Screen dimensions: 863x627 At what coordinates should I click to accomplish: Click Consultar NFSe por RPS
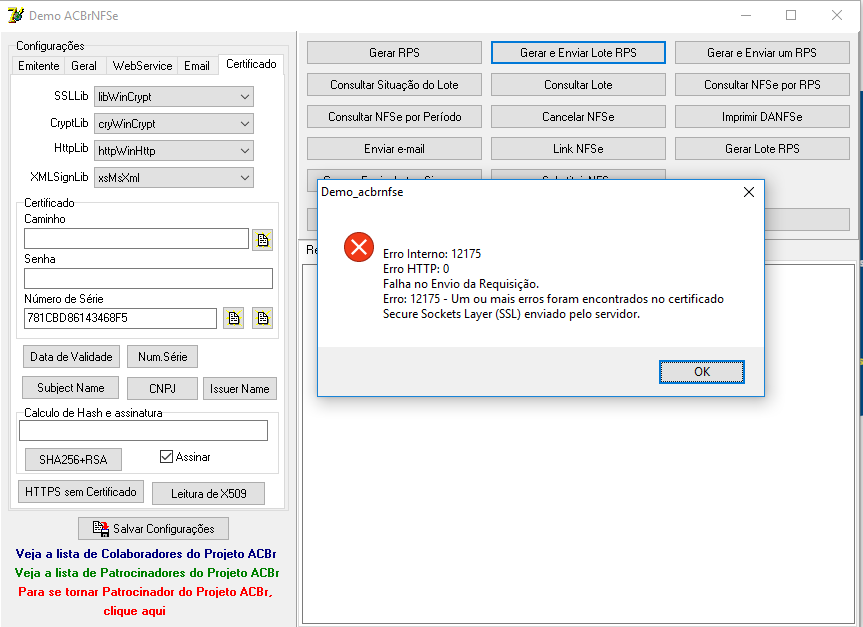point(762,85)
